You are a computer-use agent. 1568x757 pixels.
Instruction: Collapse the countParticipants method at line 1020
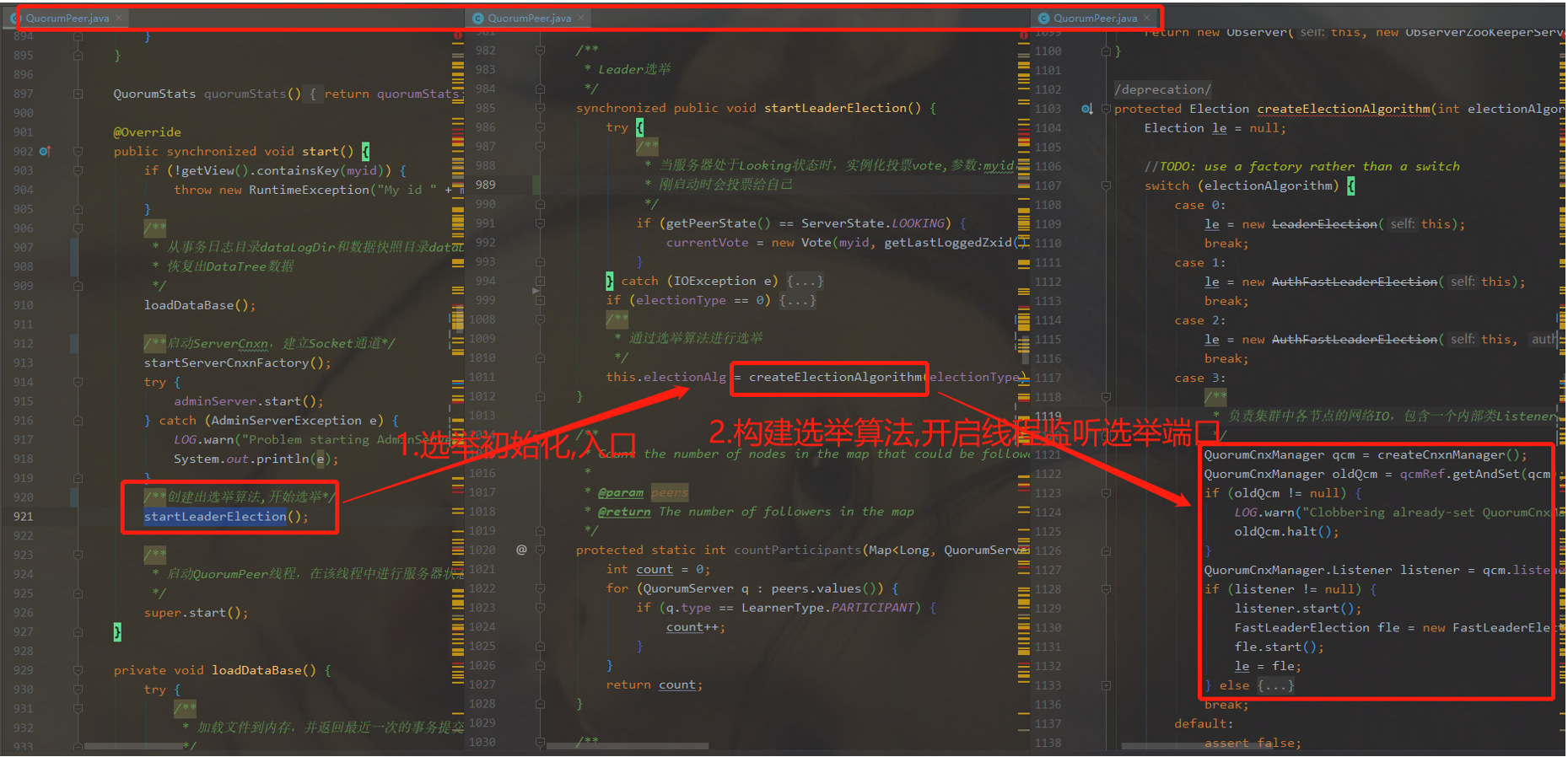(x=540, y=550)
